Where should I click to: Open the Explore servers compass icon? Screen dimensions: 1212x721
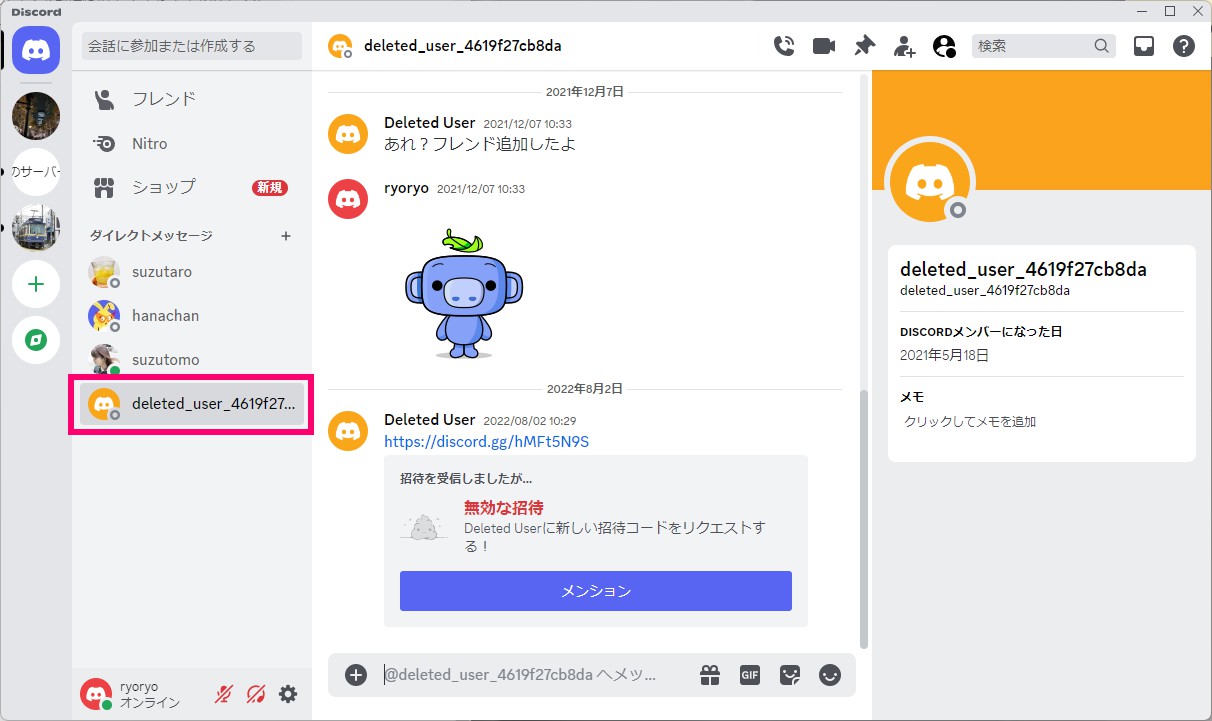click(36, 340)
